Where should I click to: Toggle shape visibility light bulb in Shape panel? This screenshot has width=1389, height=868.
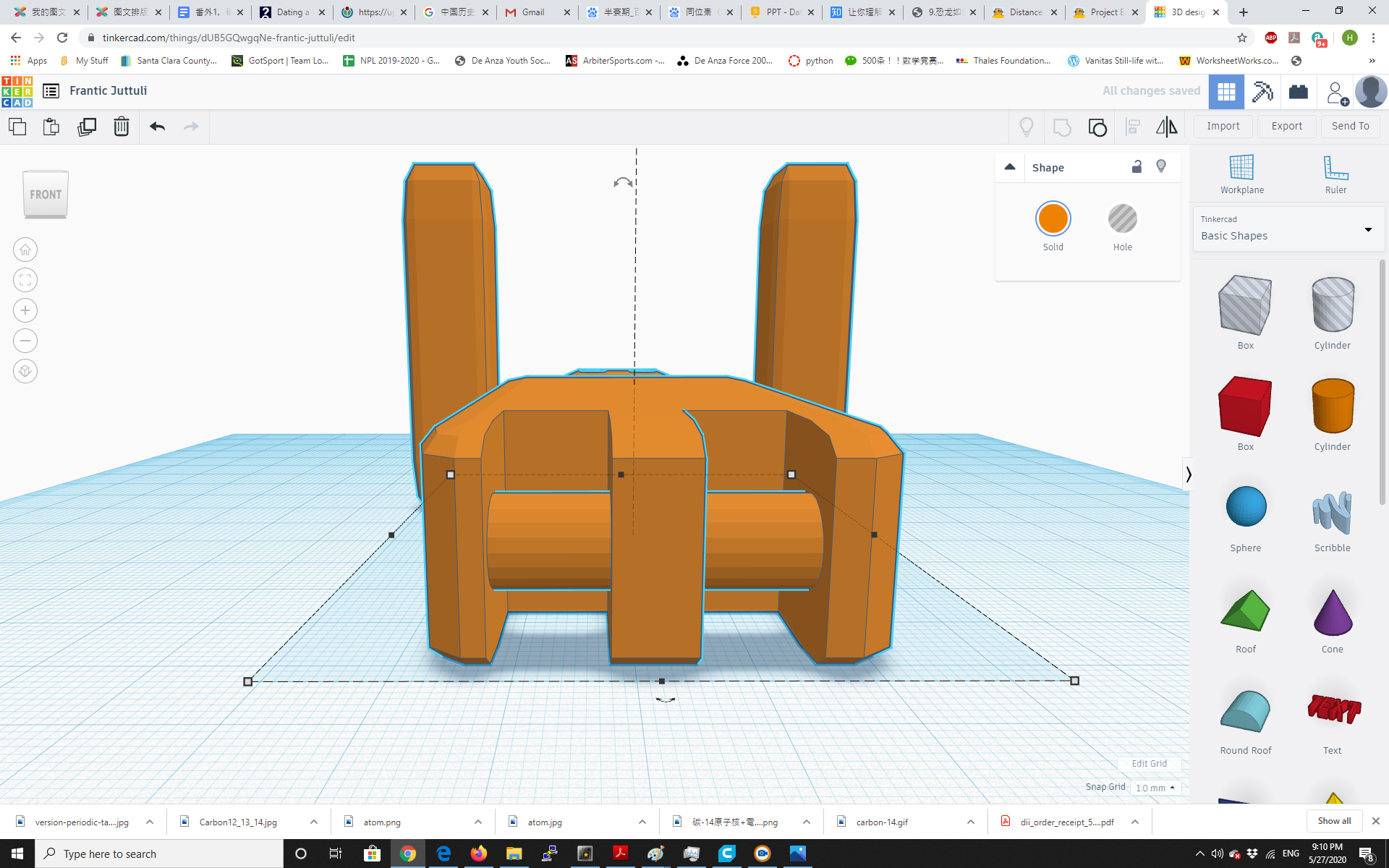point(1161,166)
